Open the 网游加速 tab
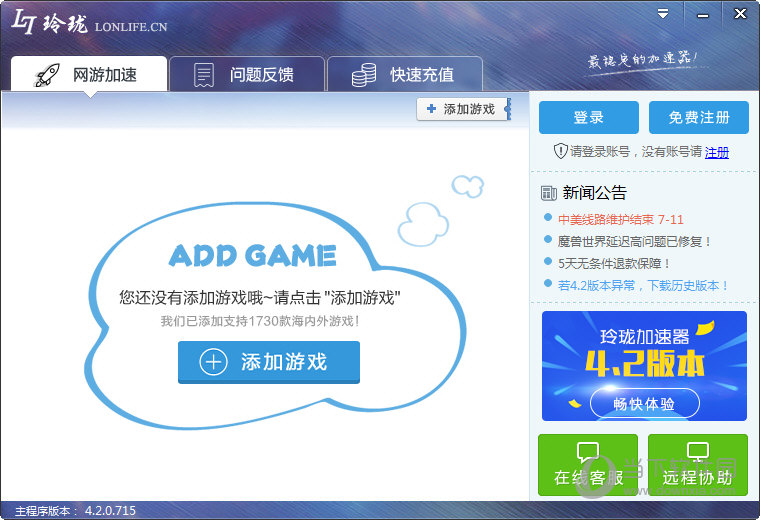760x520 pixels. [x=89, y=74]
